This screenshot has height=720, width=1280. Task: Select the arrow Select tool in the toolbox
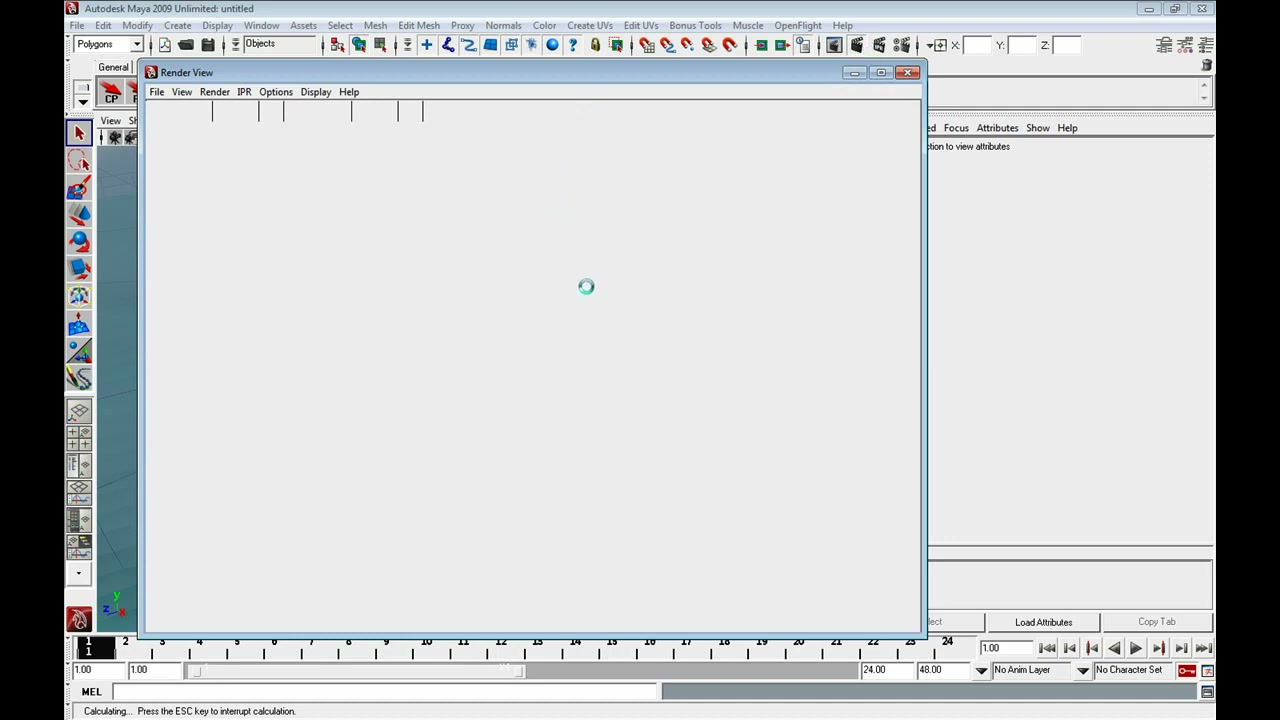click(x=79, y=133)
